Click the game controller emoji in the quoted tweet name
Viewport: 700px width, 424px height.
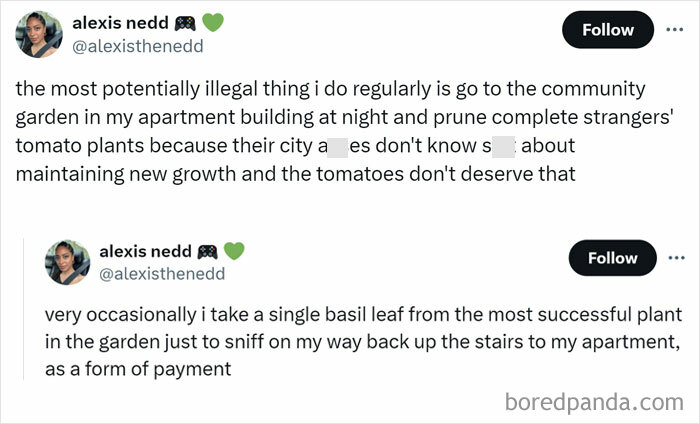click(208, 250)
